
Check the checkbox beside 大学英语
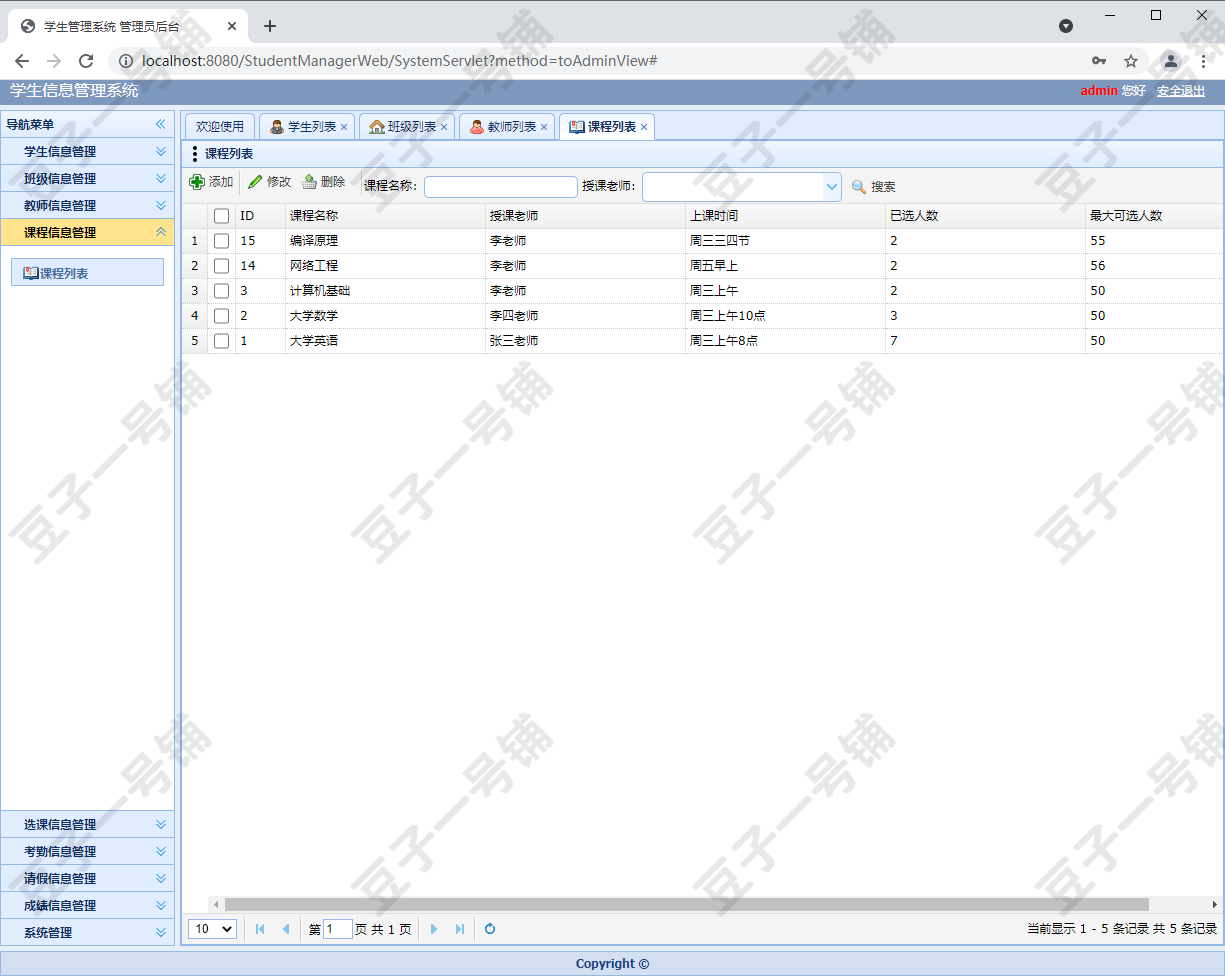pos(221,340)
